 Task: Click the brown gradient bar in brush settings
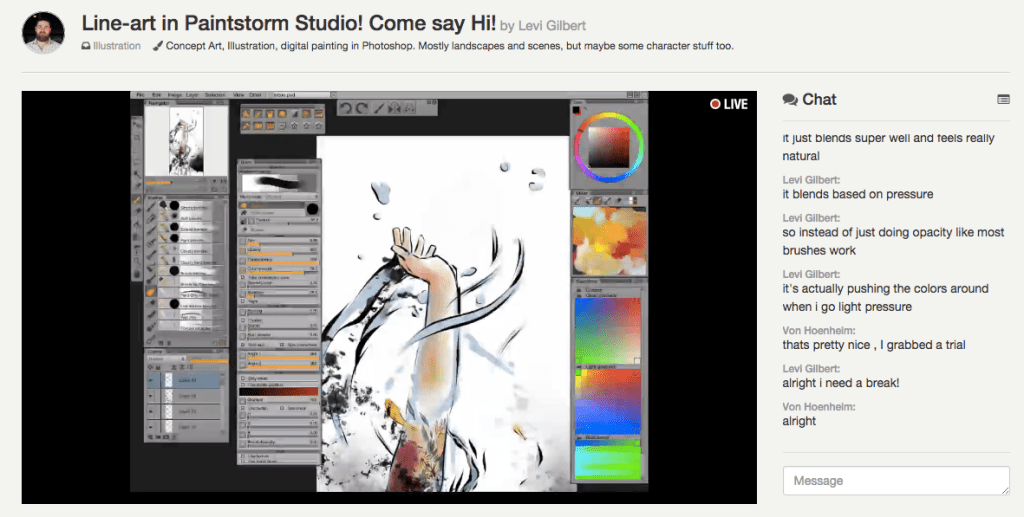[278, 392]
